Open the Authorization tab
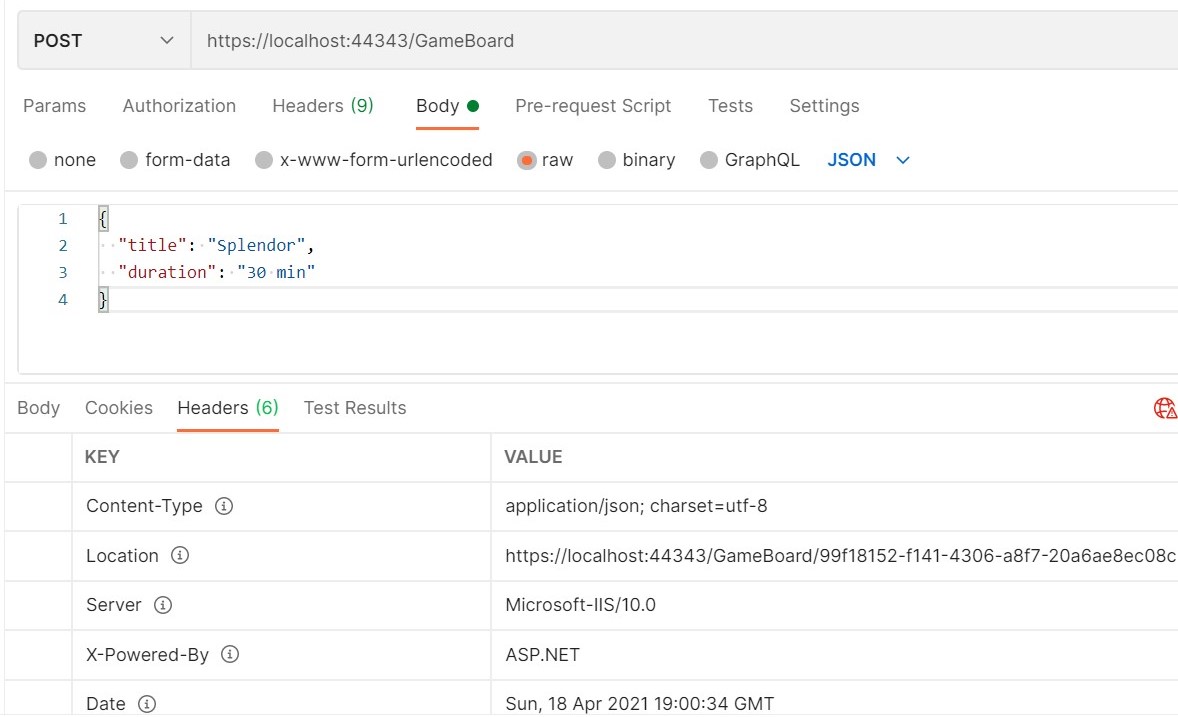1178x717 pixels. click(x=179, y=106)
